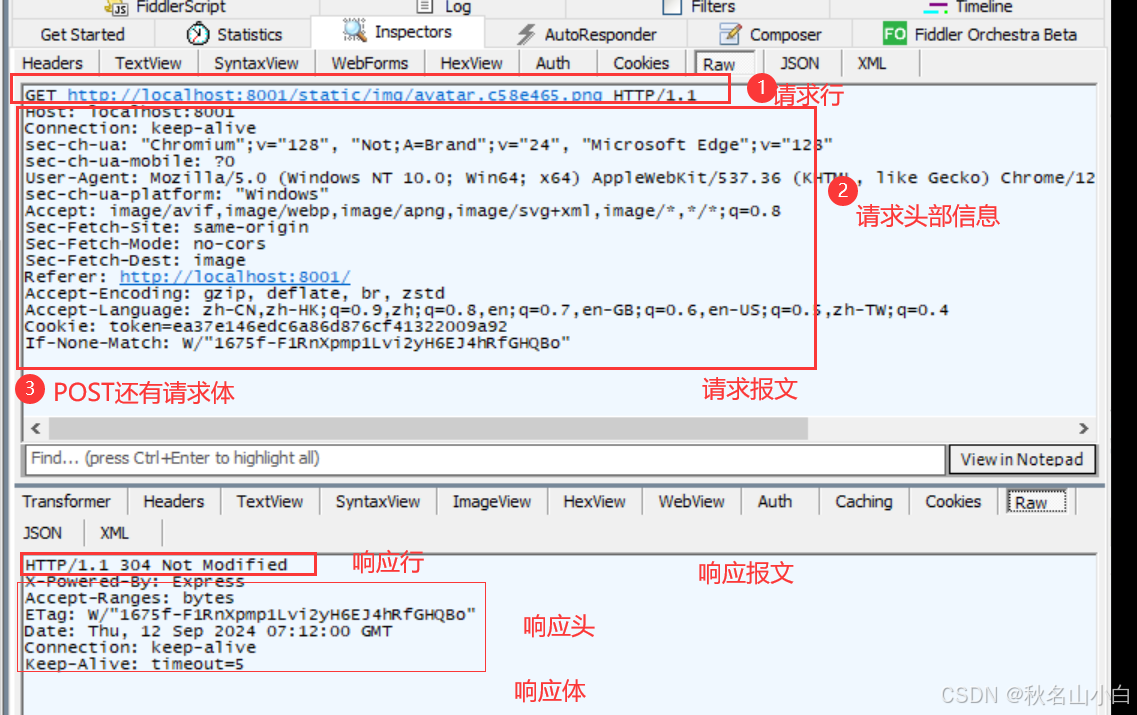The width and height of the screenshot is (1137, 715).
Task: Activate the HexView request inspector
Action: click(470, 62)
